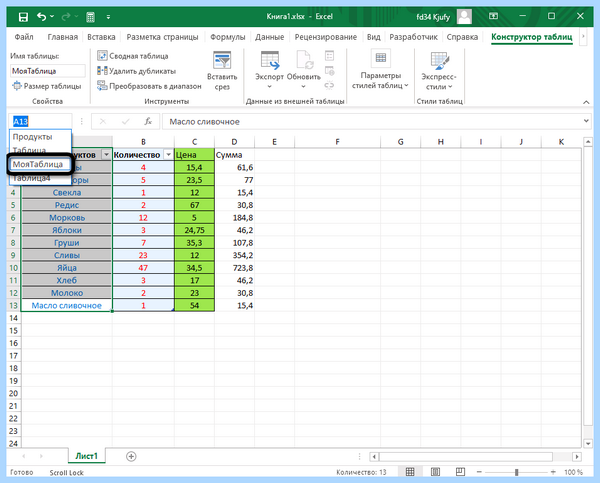Click Размер таблицы button
This screenshot has width=600, height=483.
(x=47, y=86)
